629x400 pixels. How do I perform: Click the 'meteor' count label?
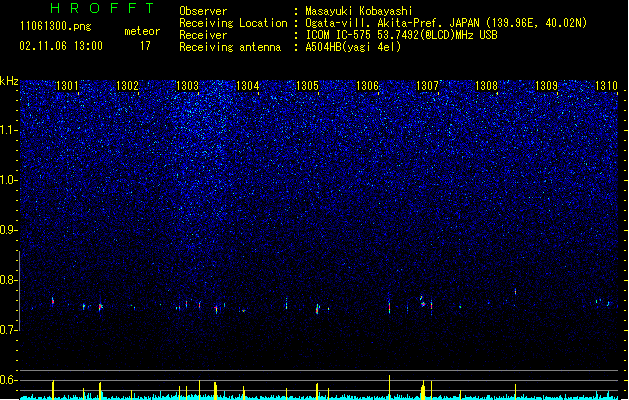(x=142, y=31)
